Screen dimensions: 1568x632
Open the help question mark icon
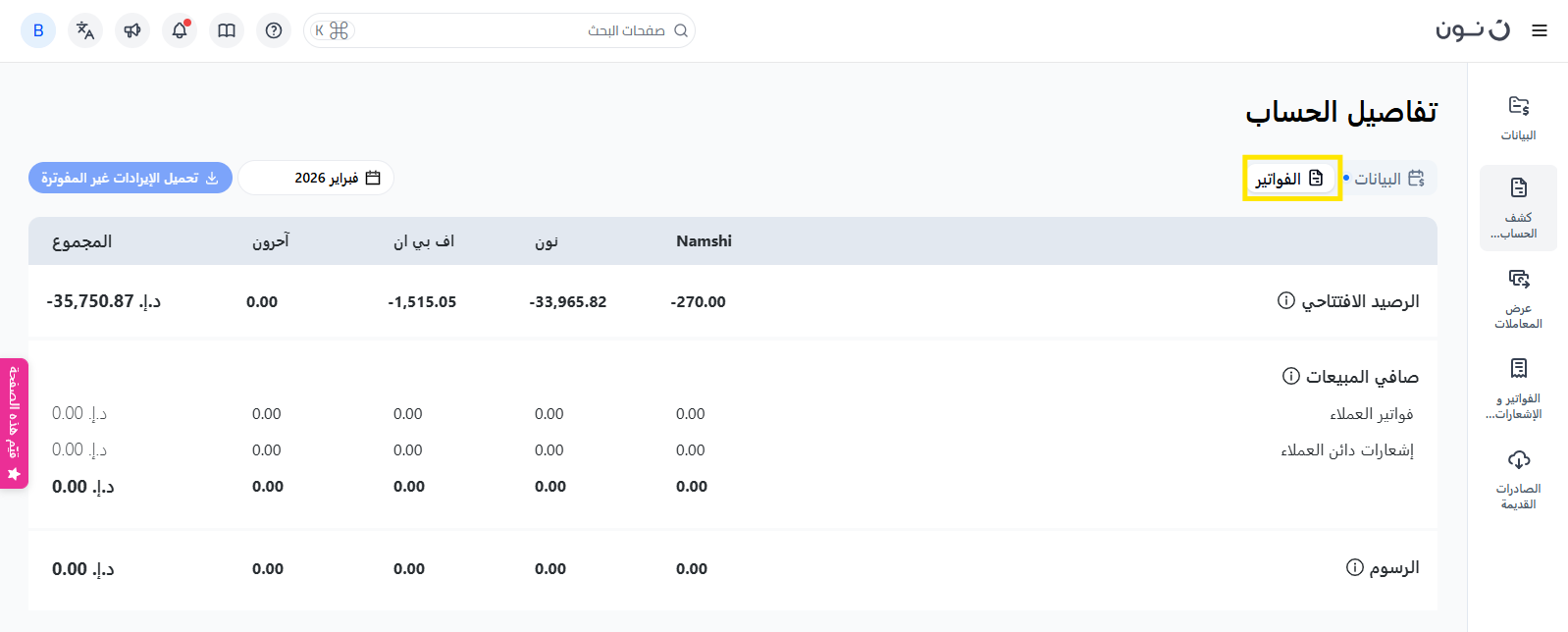point(274,30)
